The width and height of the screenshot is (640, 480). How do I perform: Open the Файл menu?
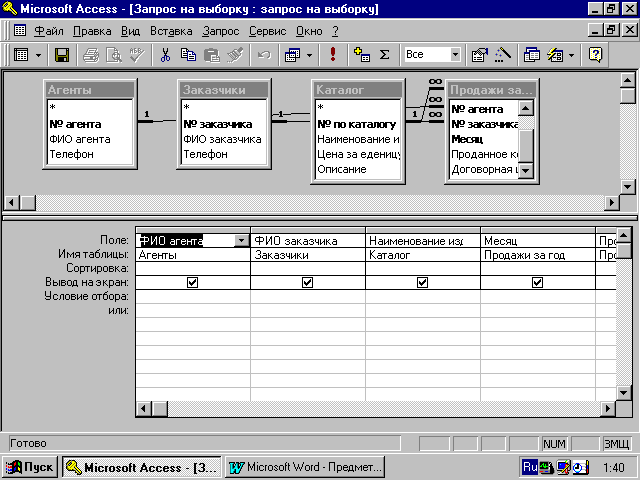point(49,31)
